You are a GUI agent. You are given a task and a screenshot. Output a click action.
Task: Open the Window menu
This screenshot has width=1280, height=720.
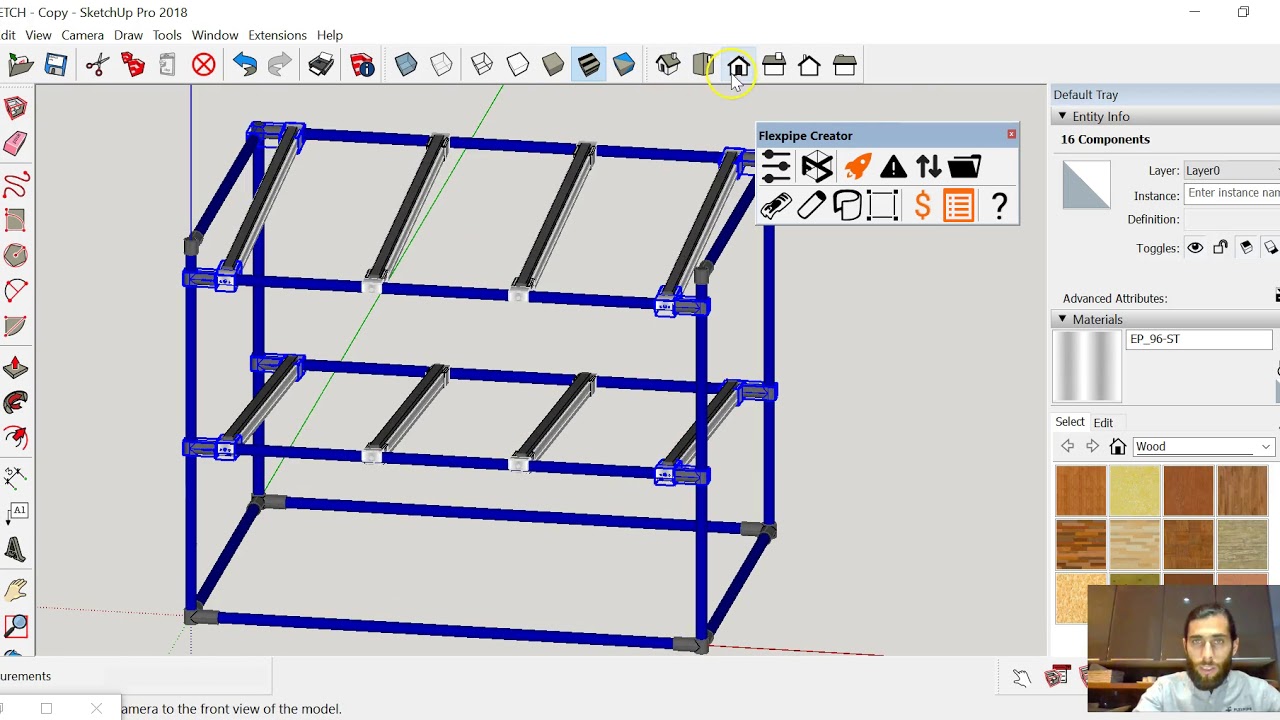click(x=215, y=35)
